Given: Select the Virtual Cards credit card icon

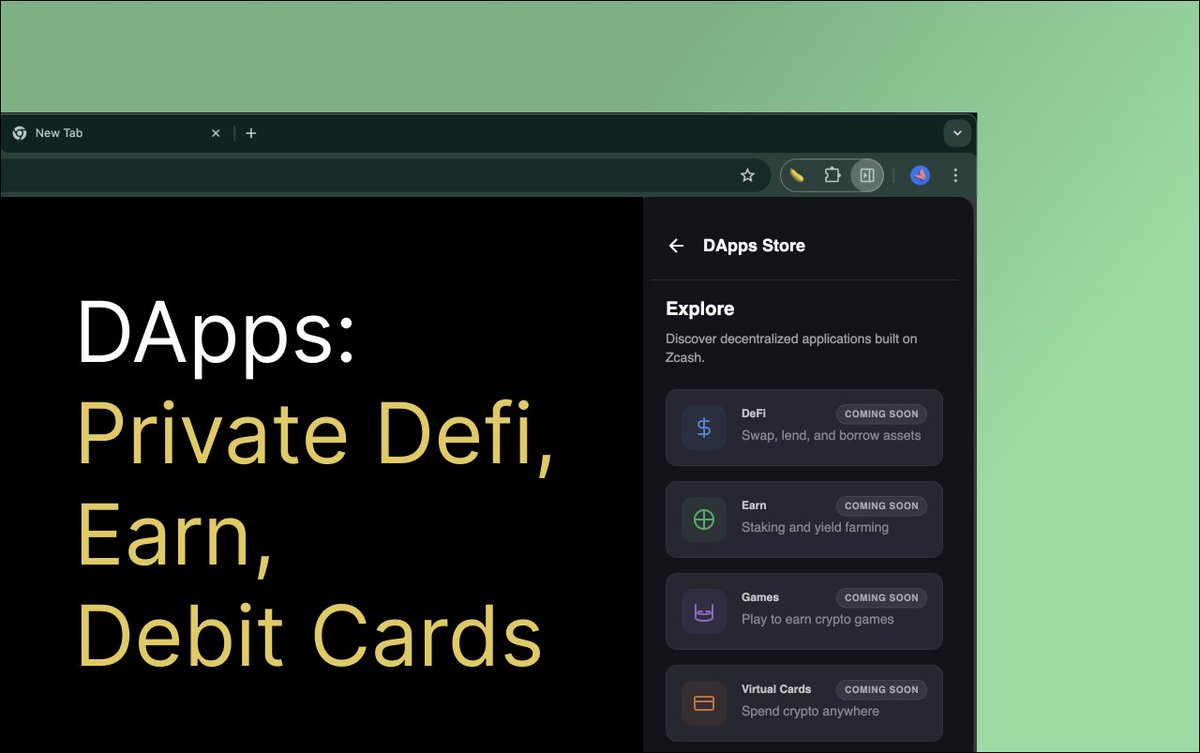Looking at the screenshot, I should [704, 704].
